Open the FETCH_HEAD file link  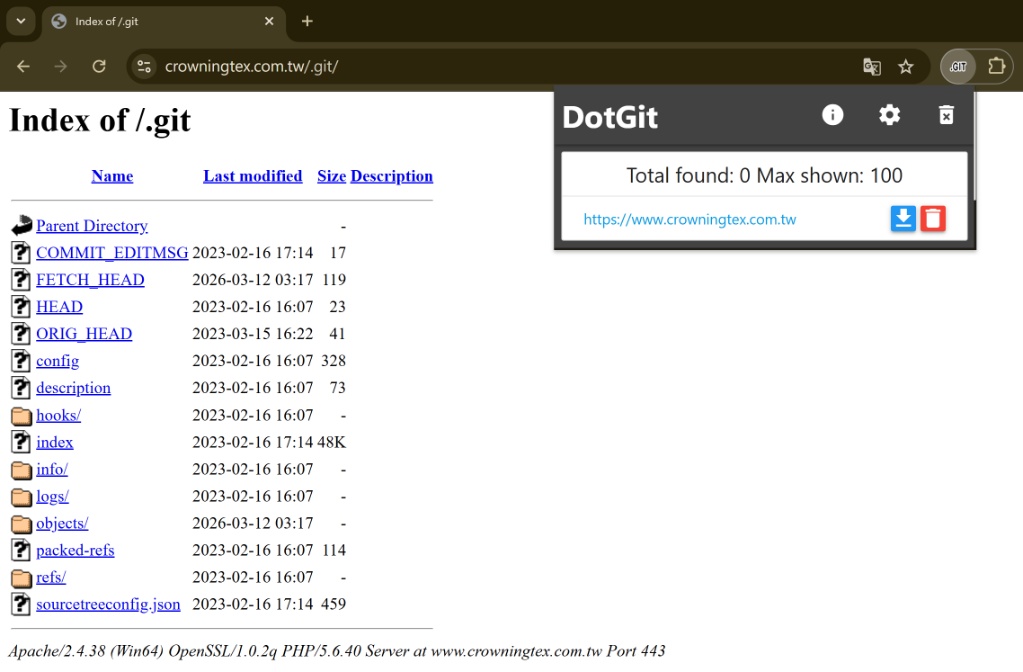[x=90, y=280]
